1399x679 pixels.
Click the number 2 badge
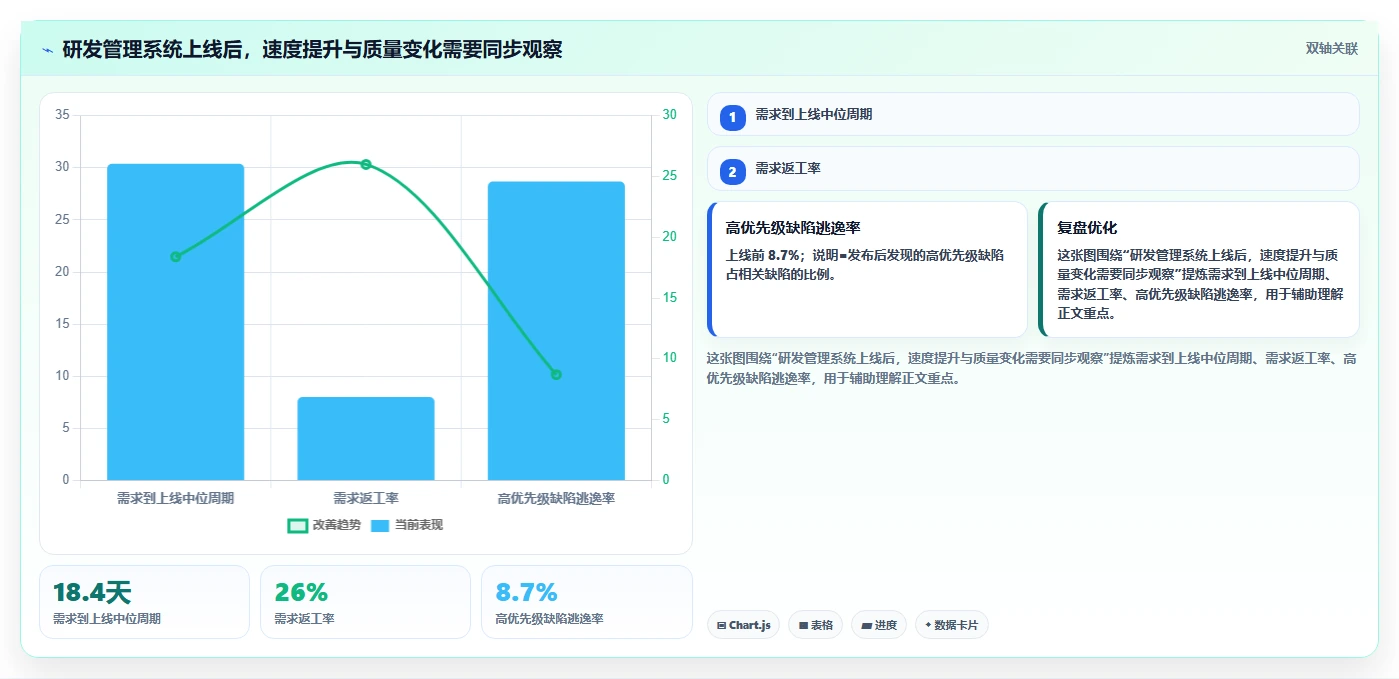coord(732,172)
